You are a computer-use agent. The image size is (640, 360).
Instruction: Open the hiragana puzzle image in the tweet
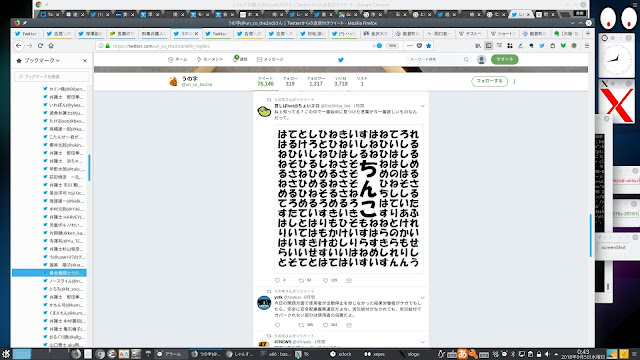click(x=349, y=198)
